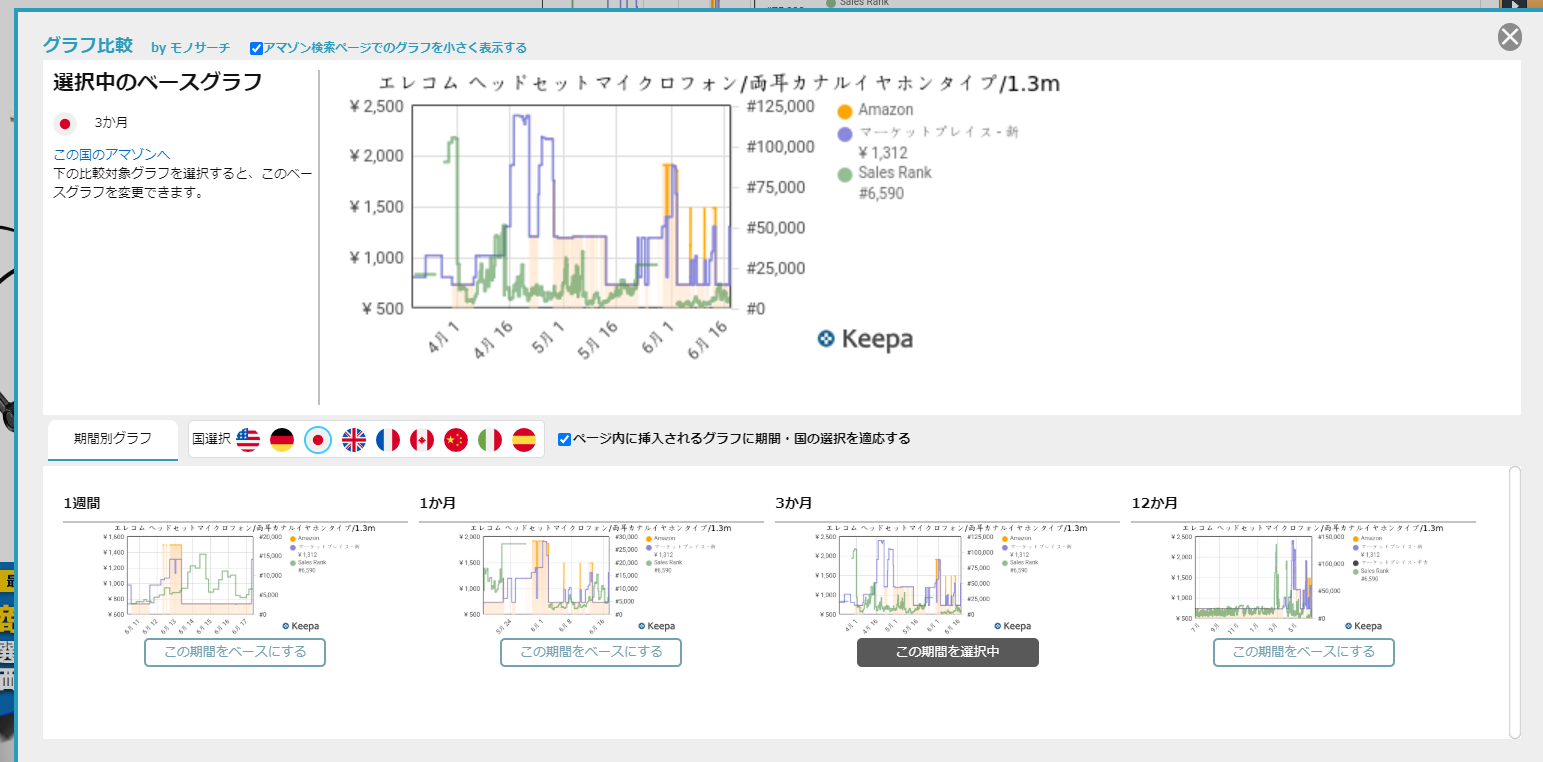
Task: Click the purple マーケットプレイス legend dot in base graph
Action: coord(845,133)
